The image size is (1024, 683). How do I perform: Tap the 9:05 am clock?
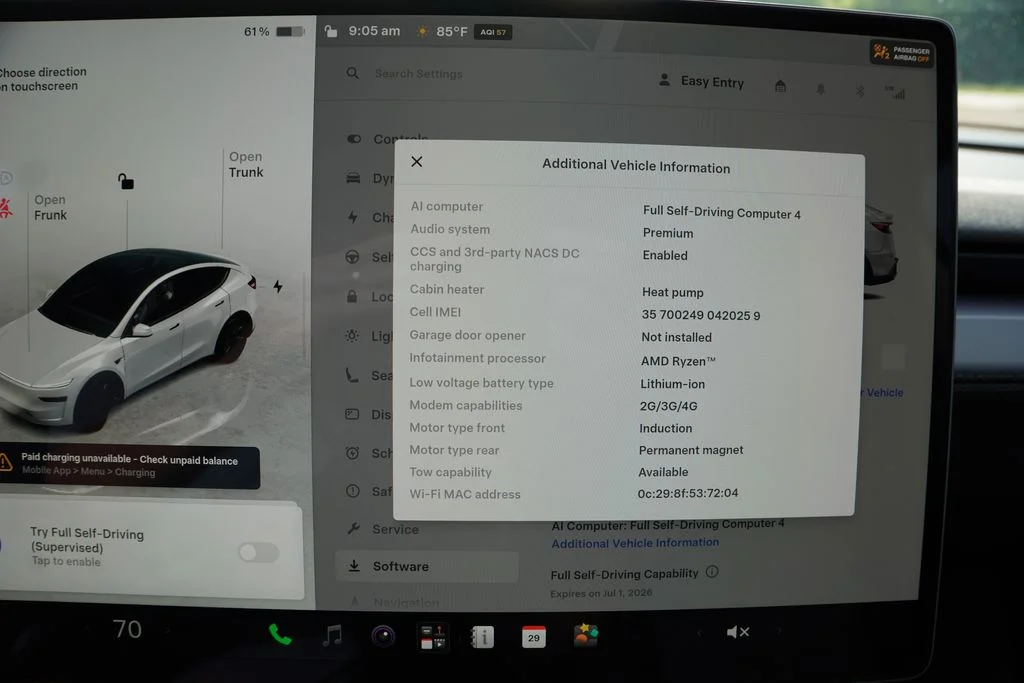click(374, 31)
